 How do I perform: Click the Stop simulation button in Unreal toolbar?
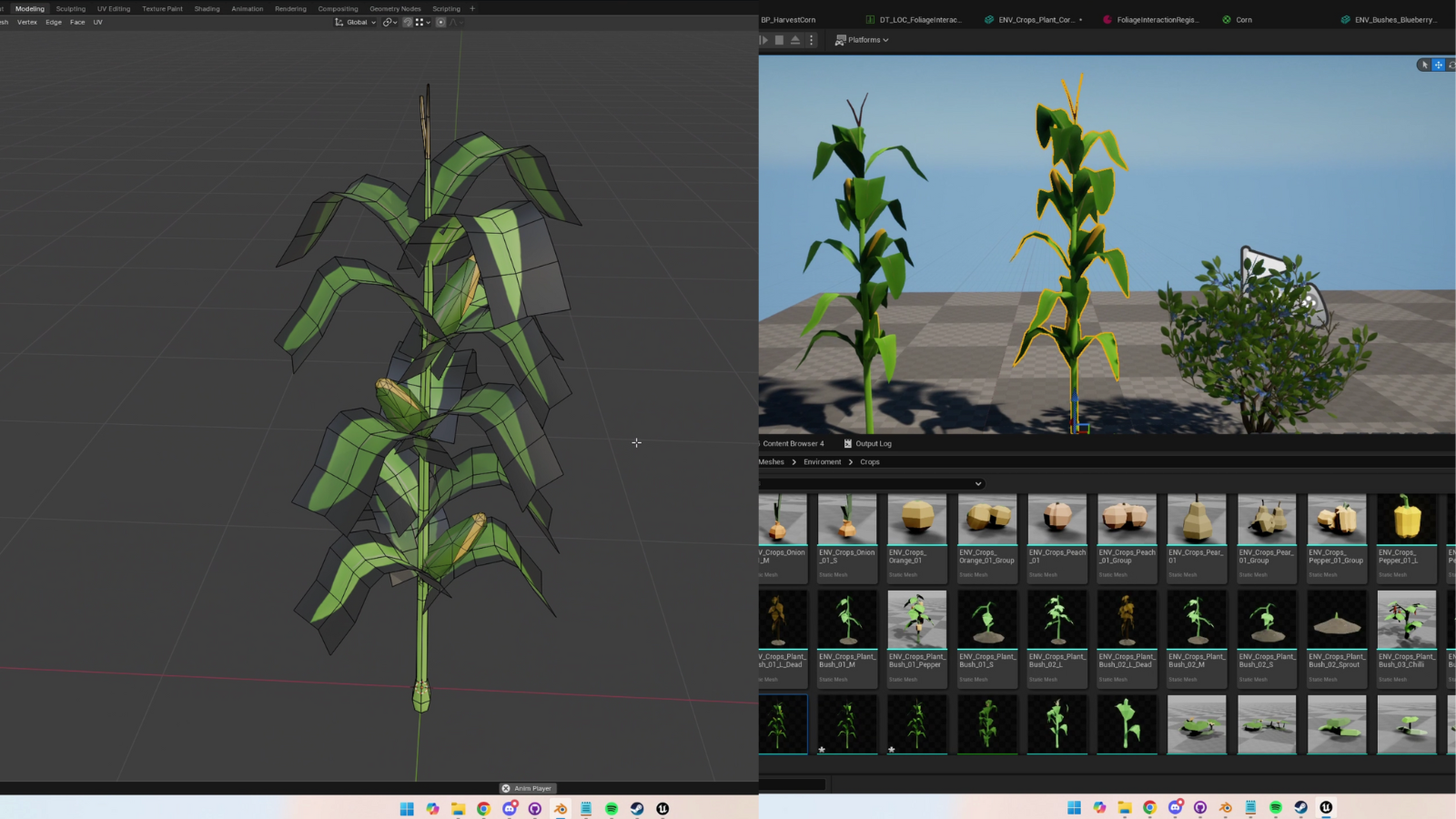779,40
